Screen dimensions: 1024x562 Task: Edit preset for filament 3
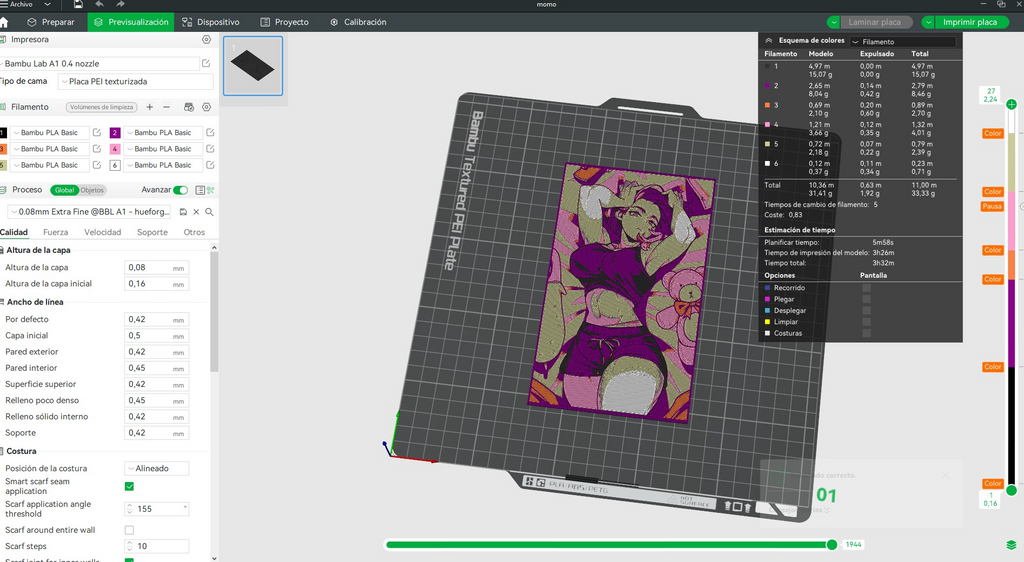point(97,149)
